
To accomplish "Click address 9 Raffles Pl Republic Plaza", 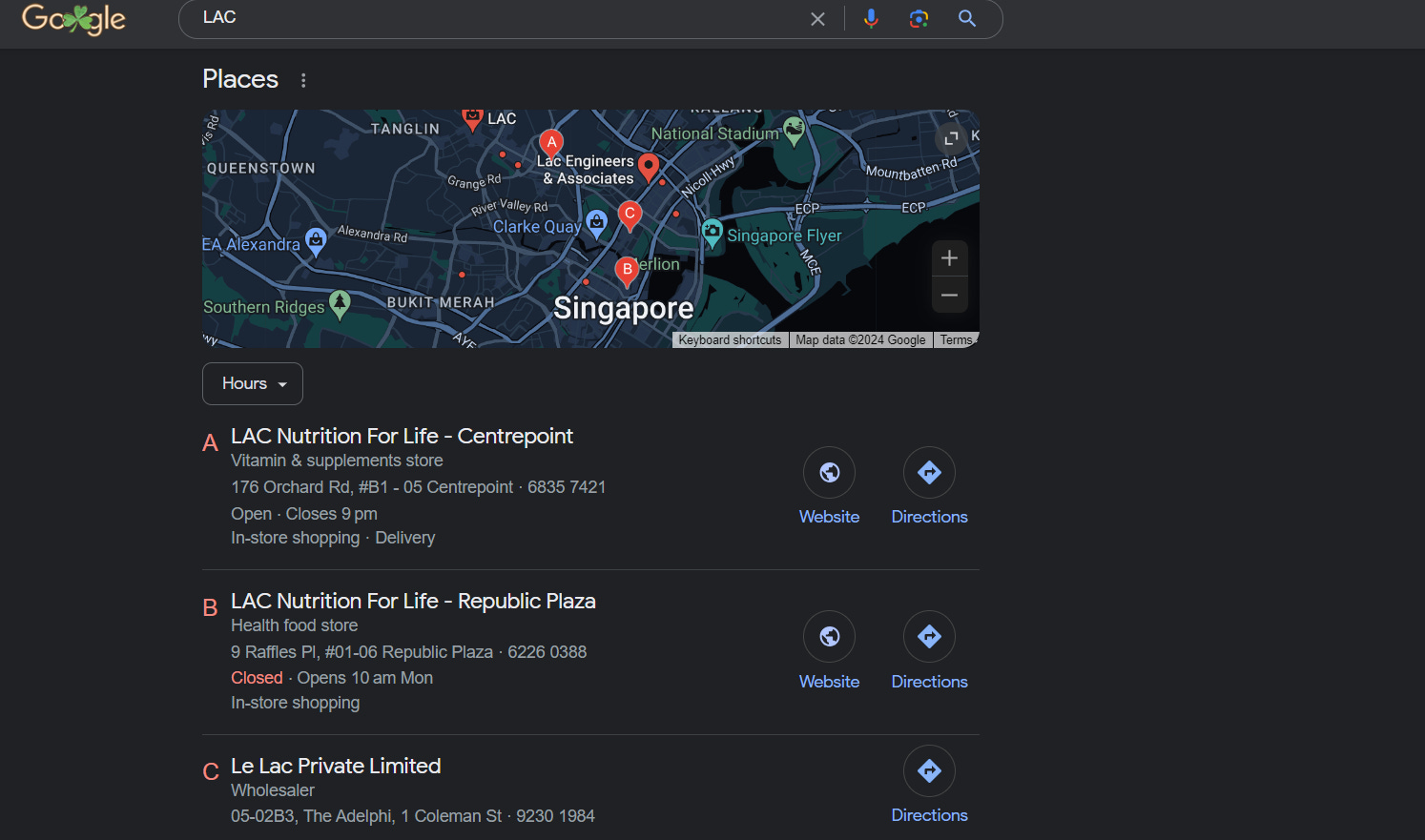I will tap(361, 652).
